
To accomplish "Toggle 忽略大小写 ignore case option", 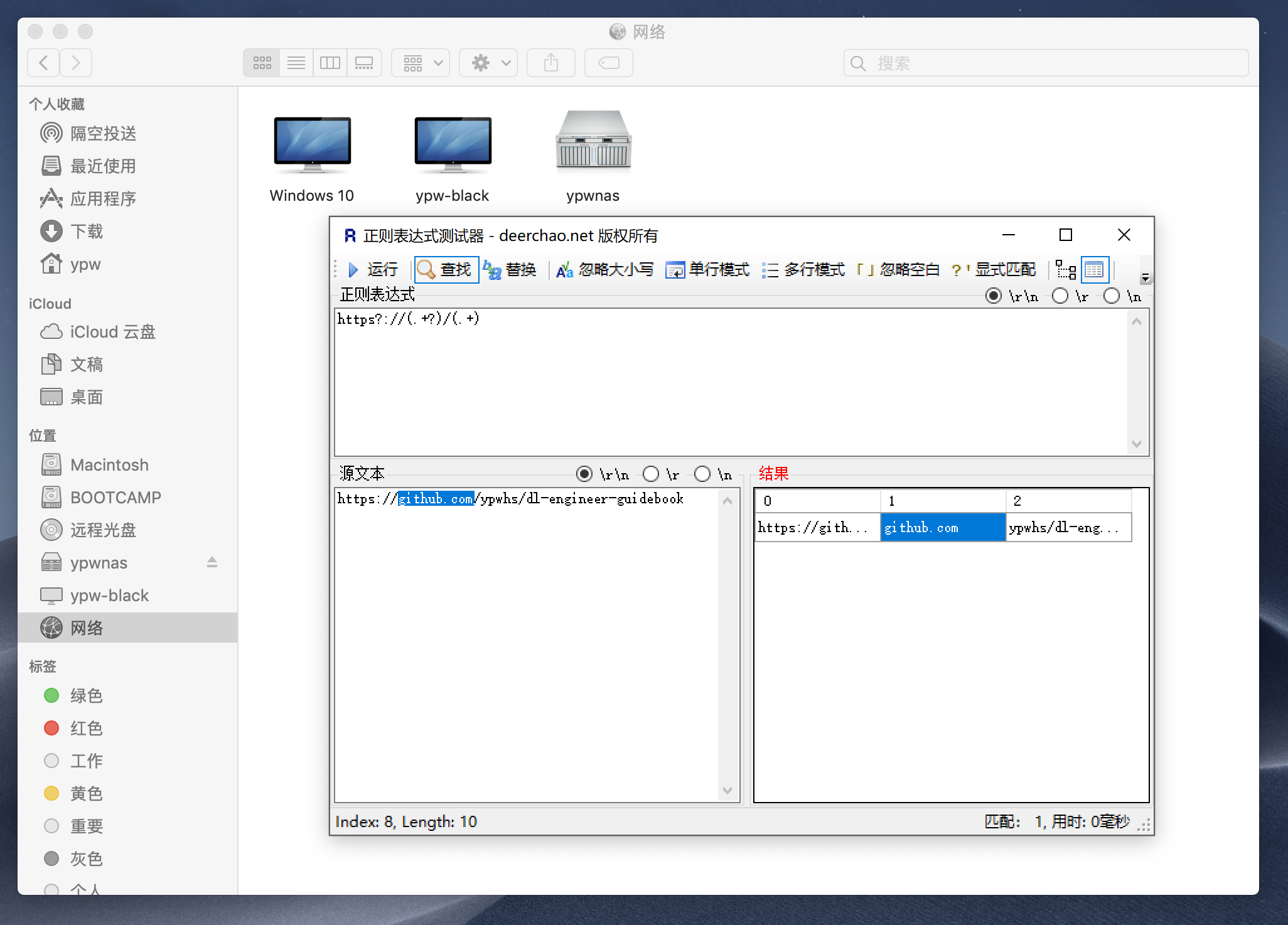I will [x=605, y=270].
